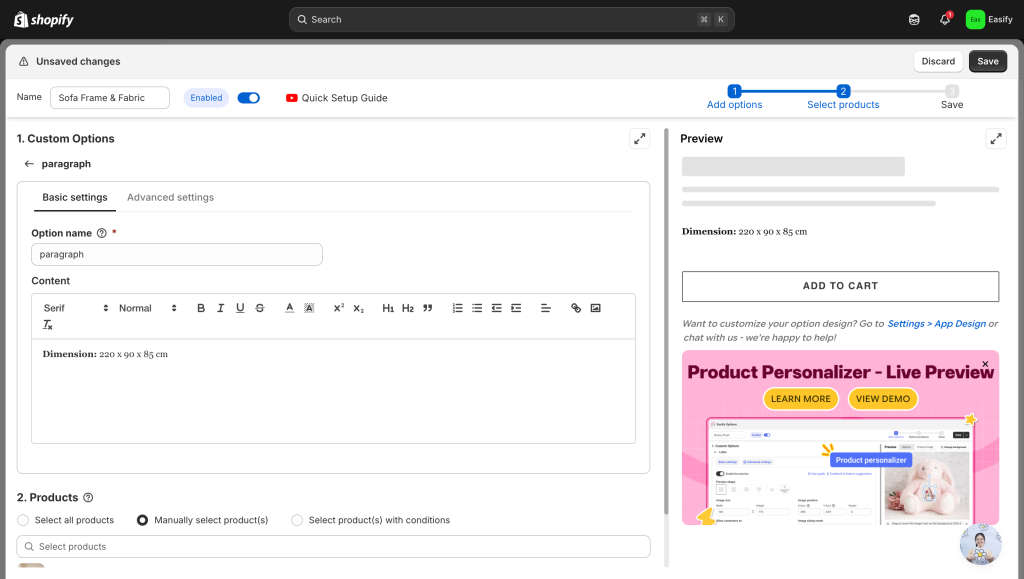Expand the Custom Options panel to fullscreen
Viewport: 1024px width, 579px height.
tap(639, 139)
